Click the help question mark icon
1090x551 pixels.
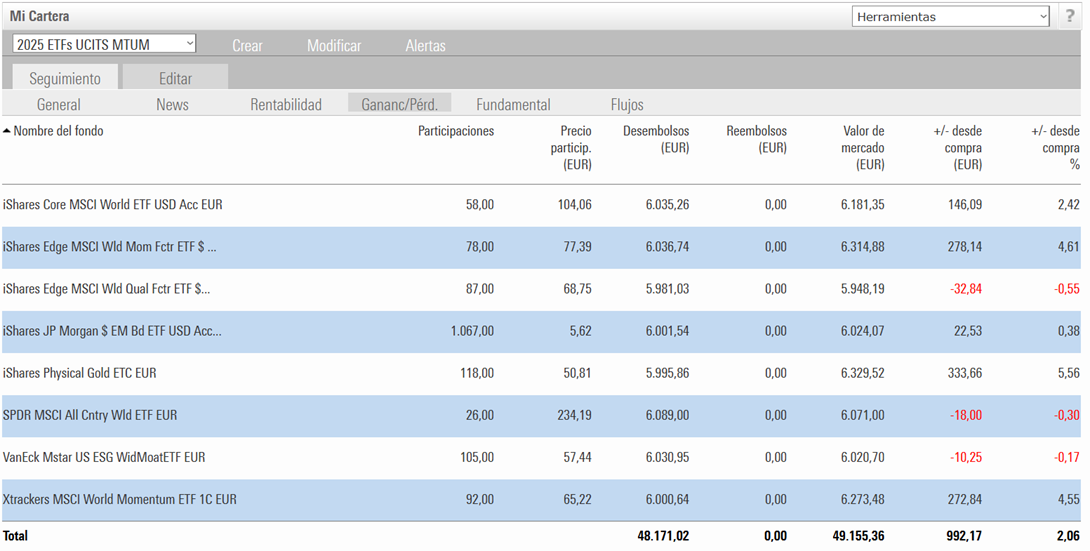[1071, 17]
